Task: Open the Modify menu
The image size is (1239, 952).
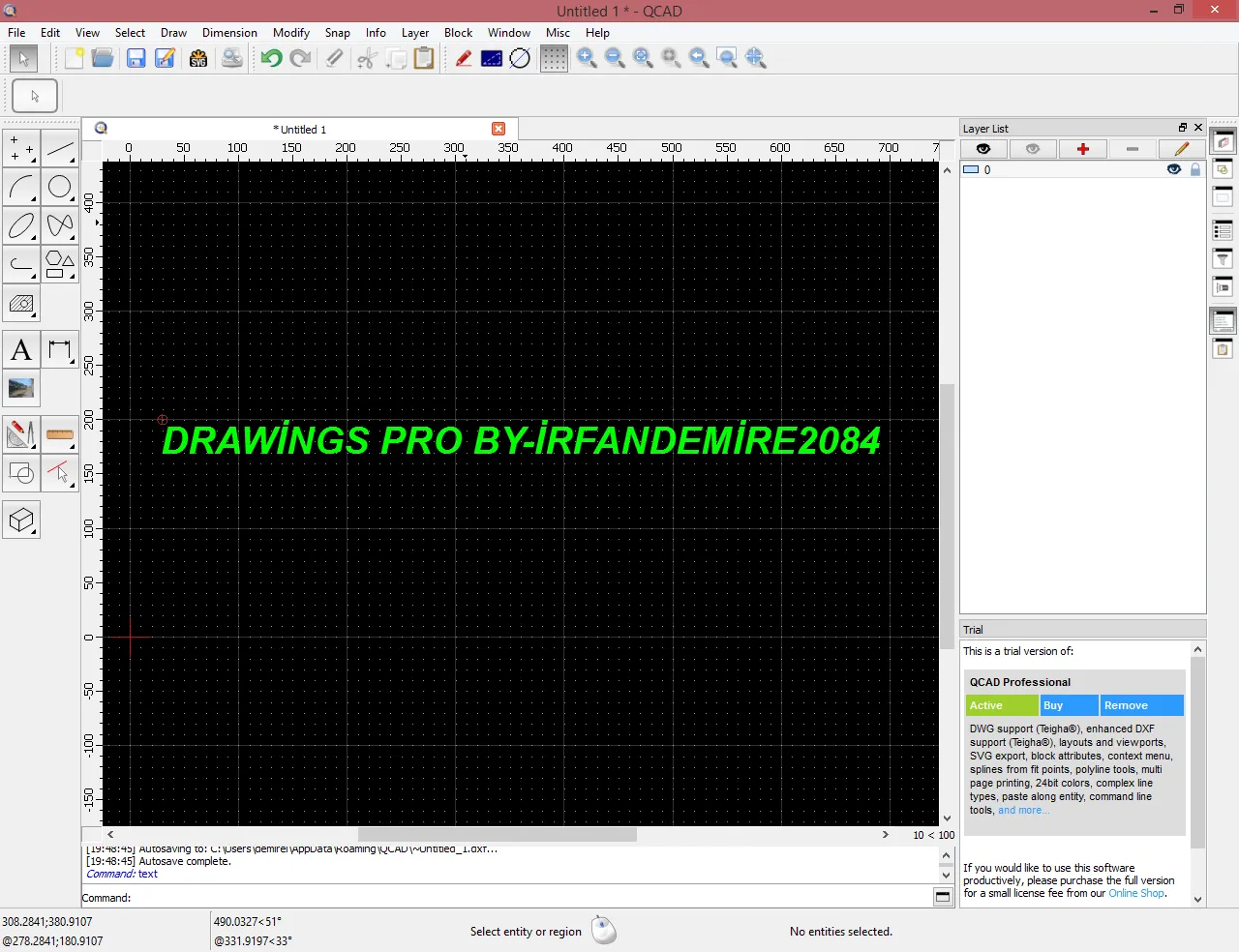Action: pos(291,32)
